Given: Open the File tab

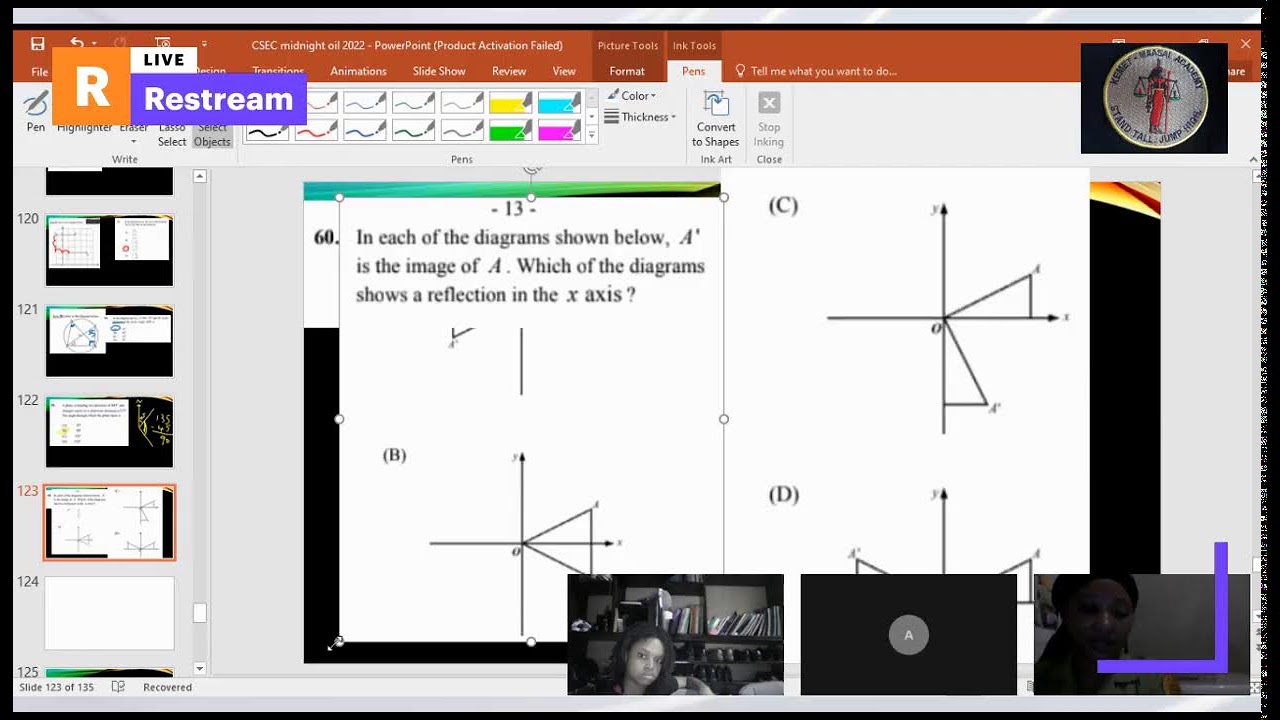Looking at the screenshot, I should click(x=40, y=71).
